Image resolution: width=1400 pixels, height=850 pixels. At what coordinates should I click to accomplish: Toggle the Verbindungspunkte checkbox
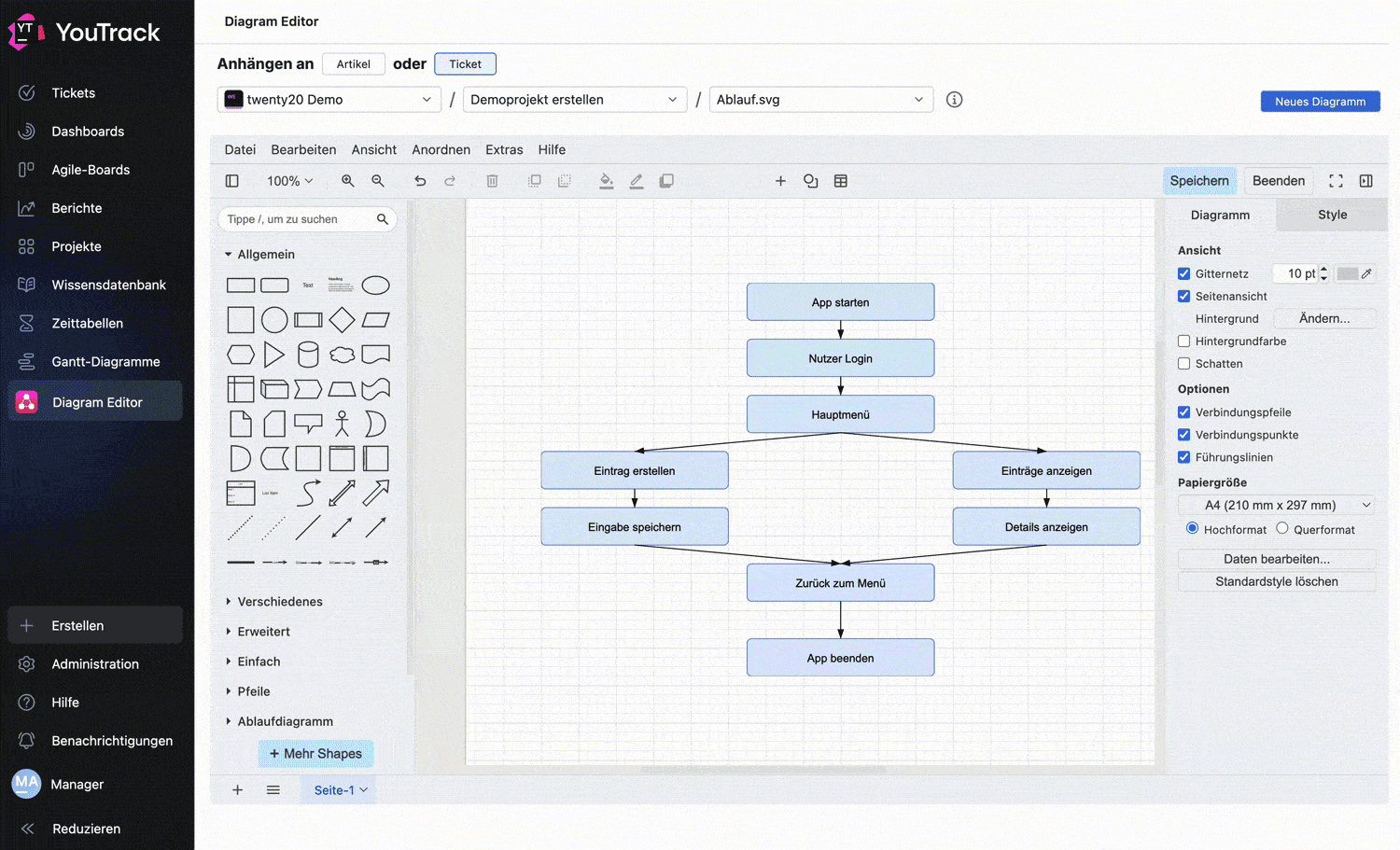[1183, 435]
